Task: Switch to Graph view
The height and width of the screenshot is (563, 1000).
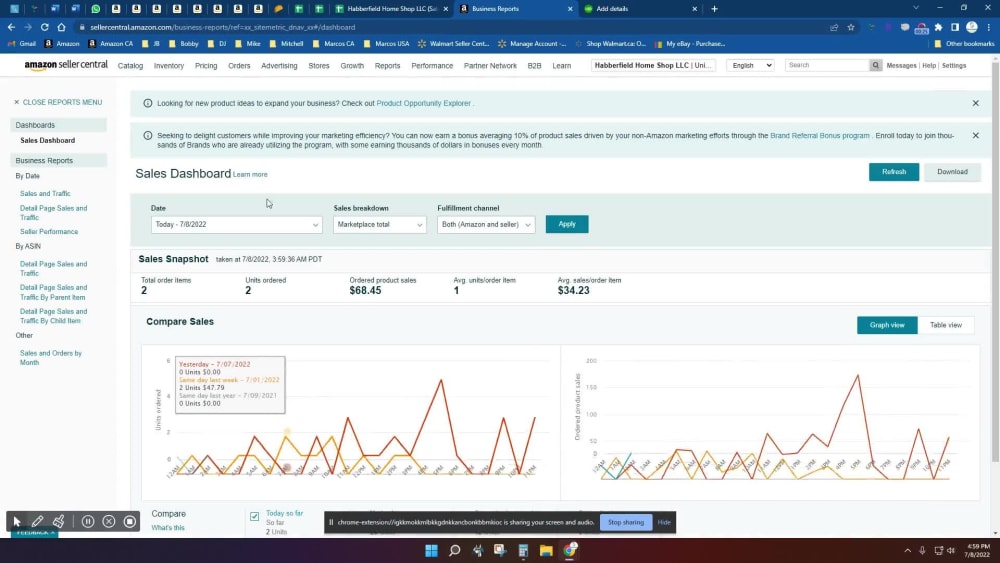Action: (x=886, y=325)
